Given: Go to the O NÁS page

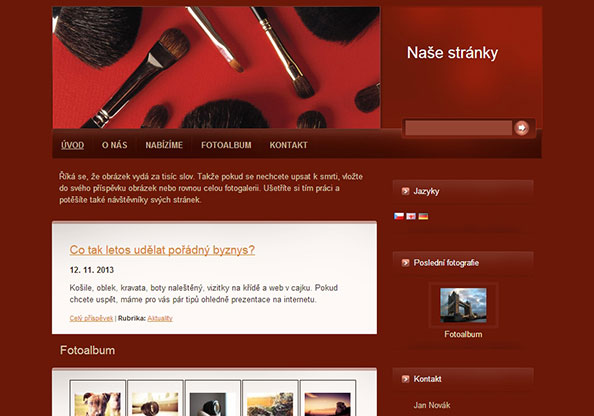Looking at the screenshot, I should [x=114, y=145].
